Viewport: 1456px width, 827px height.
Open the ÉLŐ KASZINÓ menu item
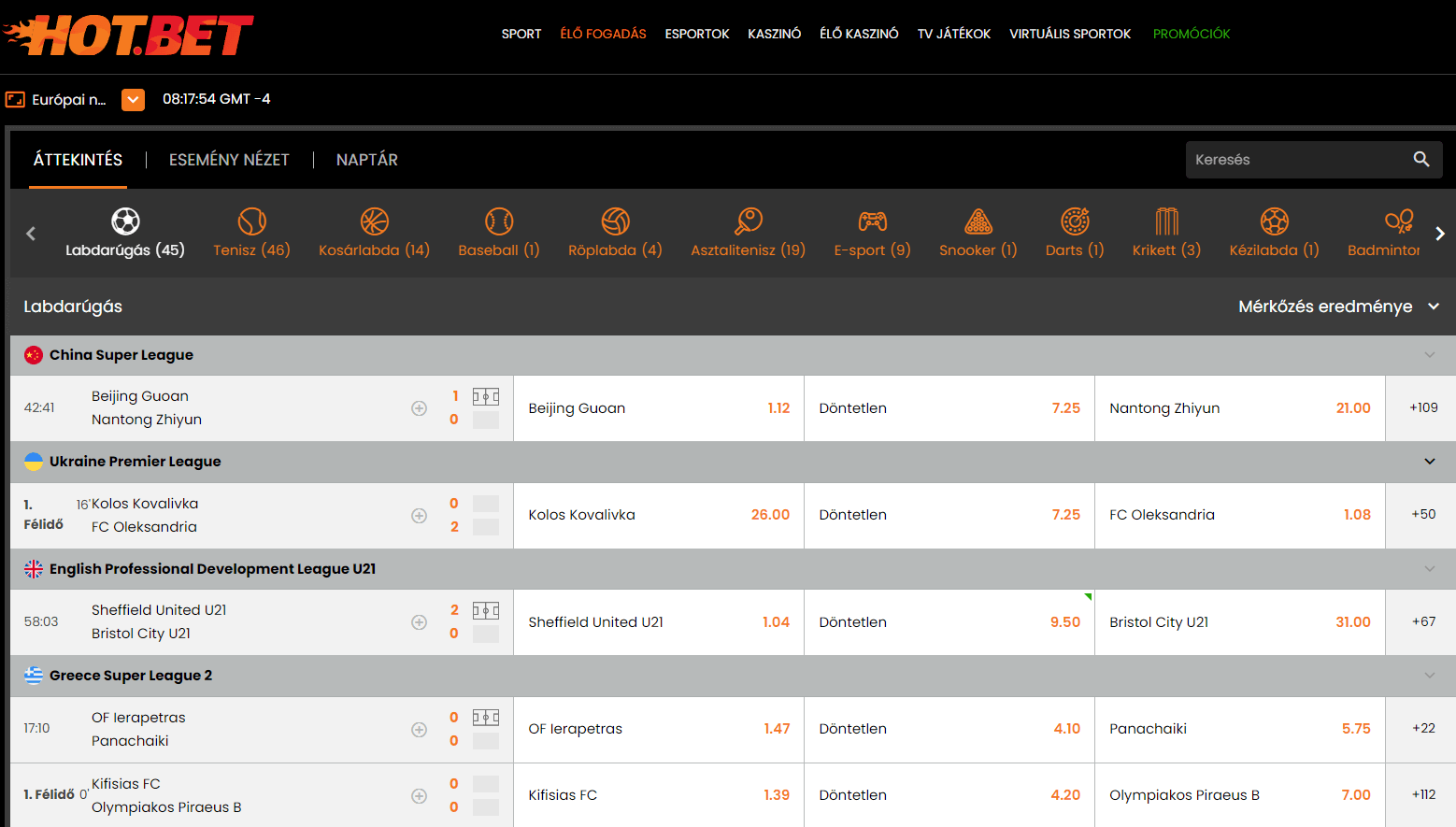tap(859, 34)
